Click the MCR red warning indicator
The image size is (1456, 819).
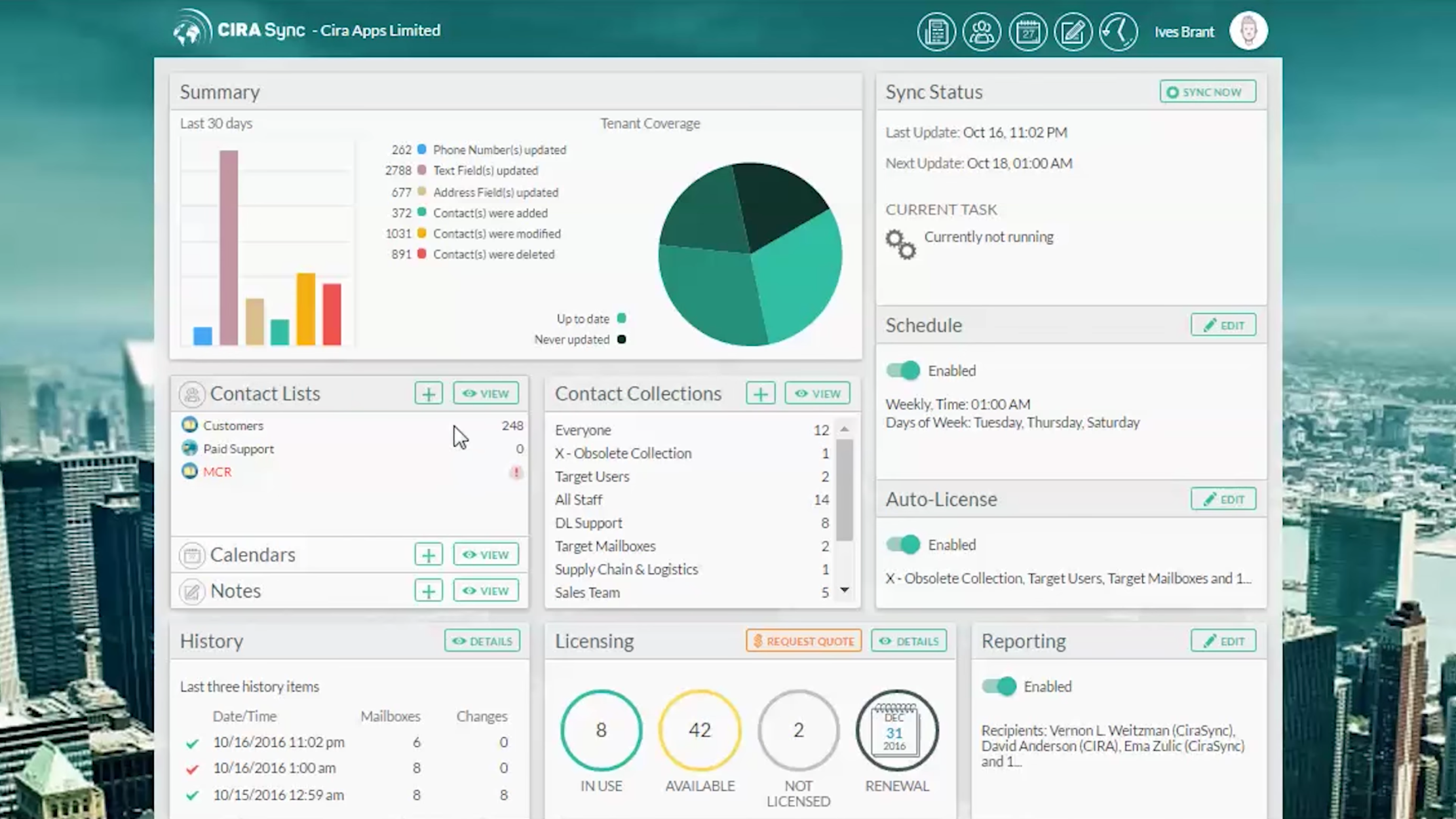516,472
